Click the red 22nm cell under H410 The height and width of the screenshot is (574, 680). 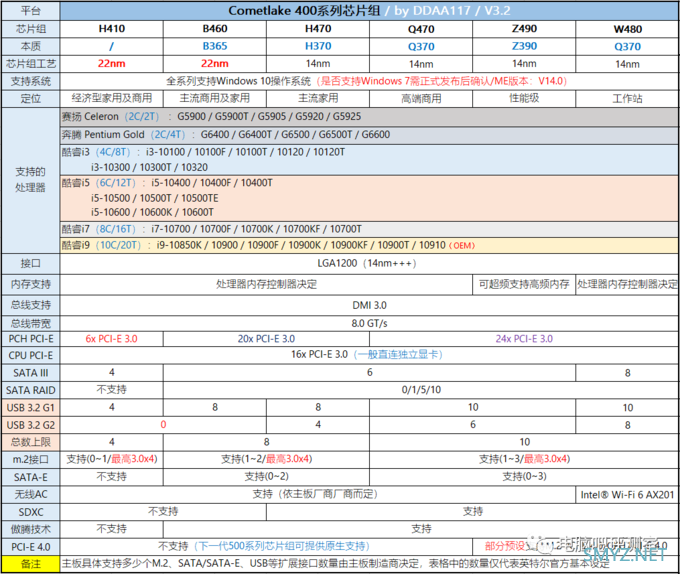[111, 64]
